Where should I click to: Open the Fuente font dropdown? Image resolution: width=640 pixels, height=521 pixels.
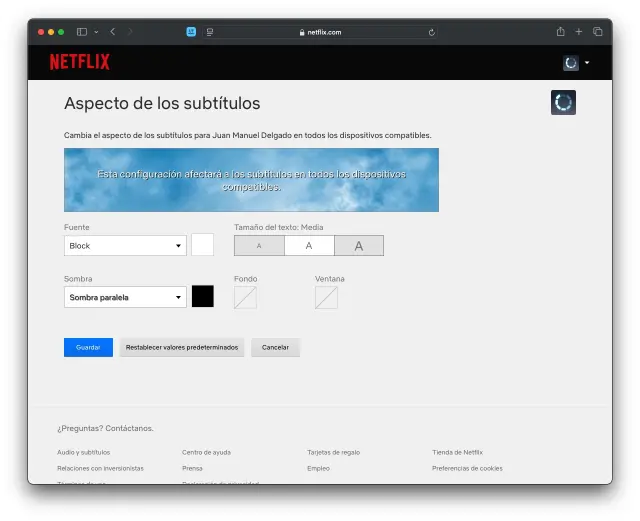pos(125,246)
